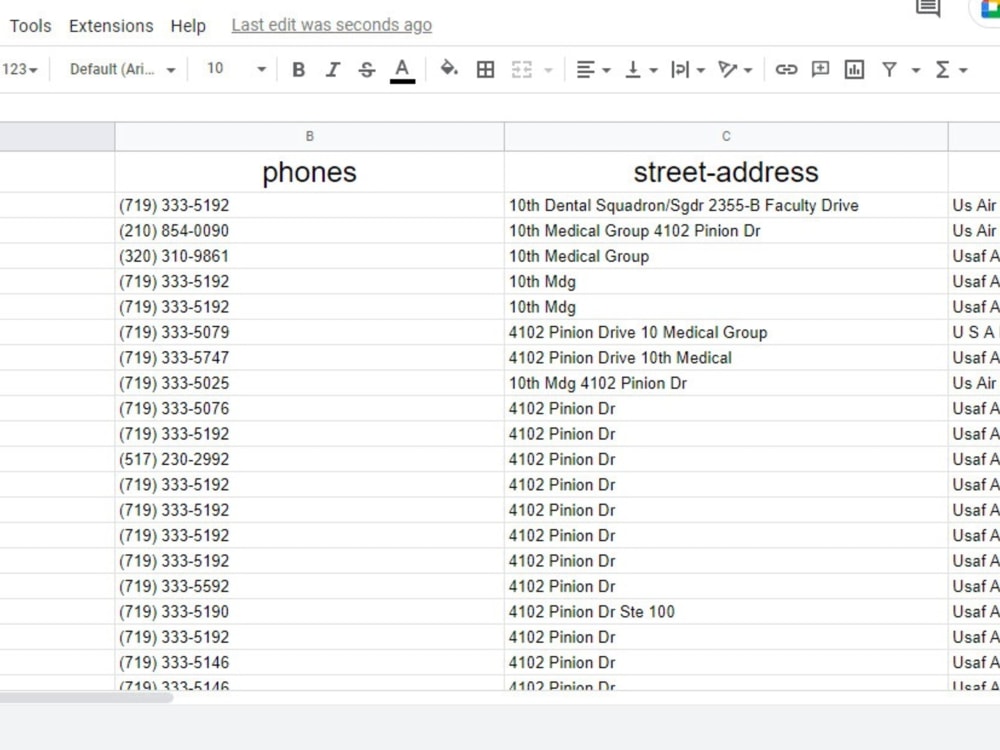Expand merge cells options arrow
This screenshot has width=1000, height=750.
coord(548,70)
